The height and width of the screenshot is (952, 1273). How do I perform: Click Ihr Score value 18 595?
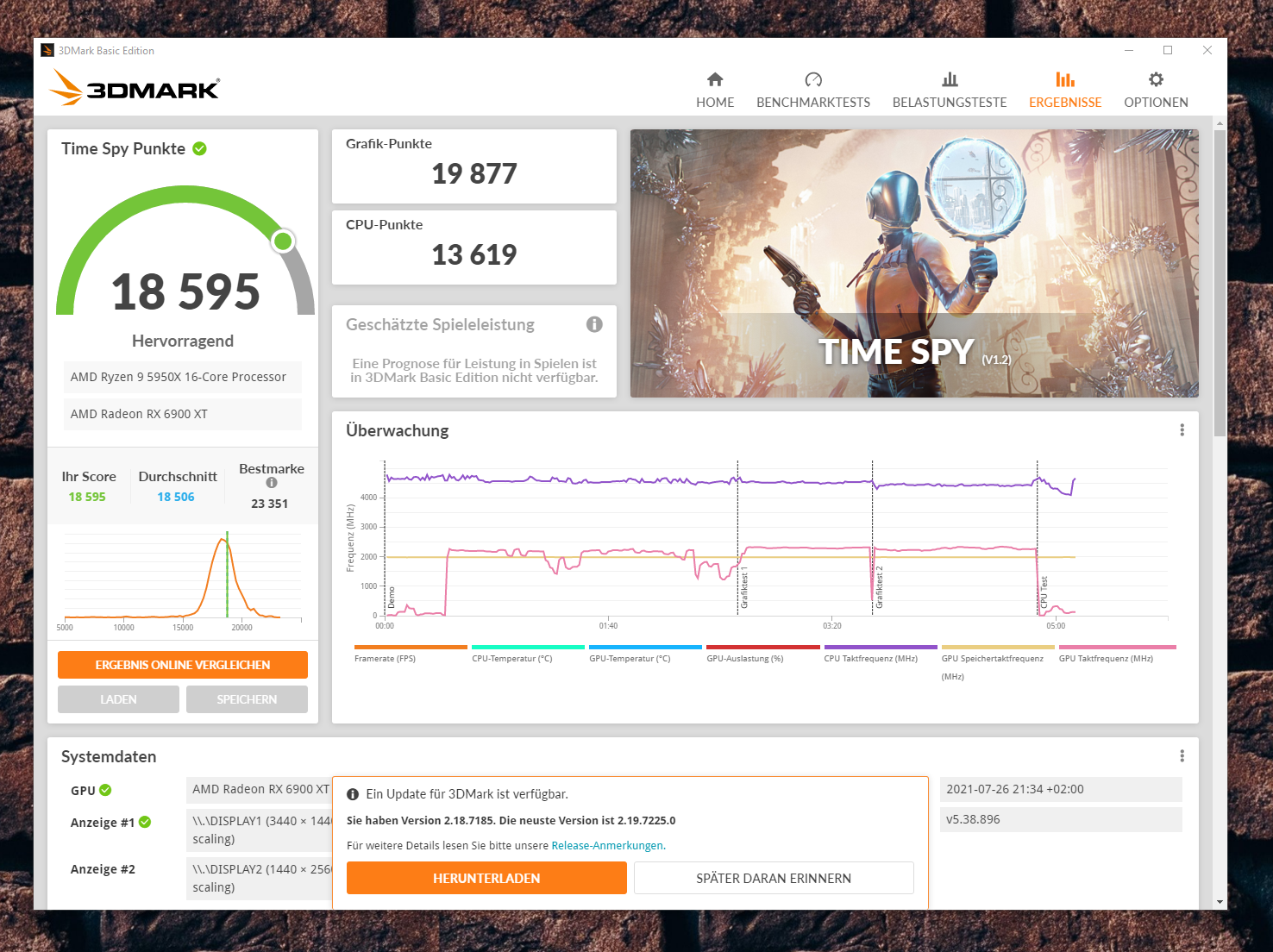tap(87, 497)
